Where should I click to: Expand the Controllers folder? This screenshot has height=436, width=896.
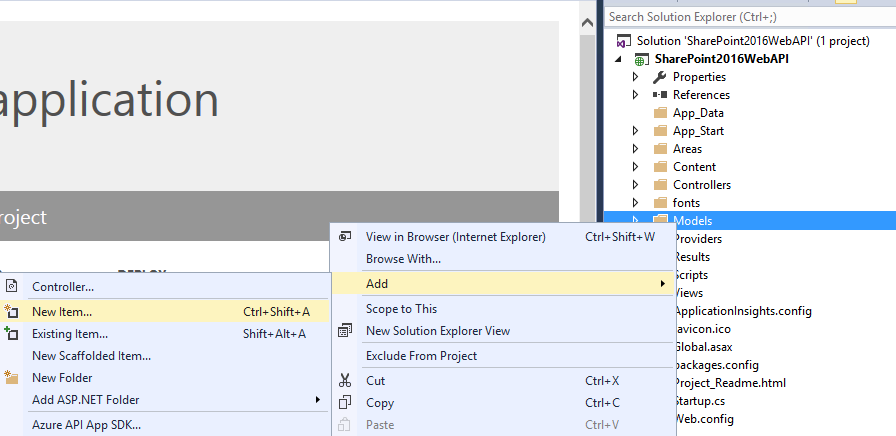(635, 185)
